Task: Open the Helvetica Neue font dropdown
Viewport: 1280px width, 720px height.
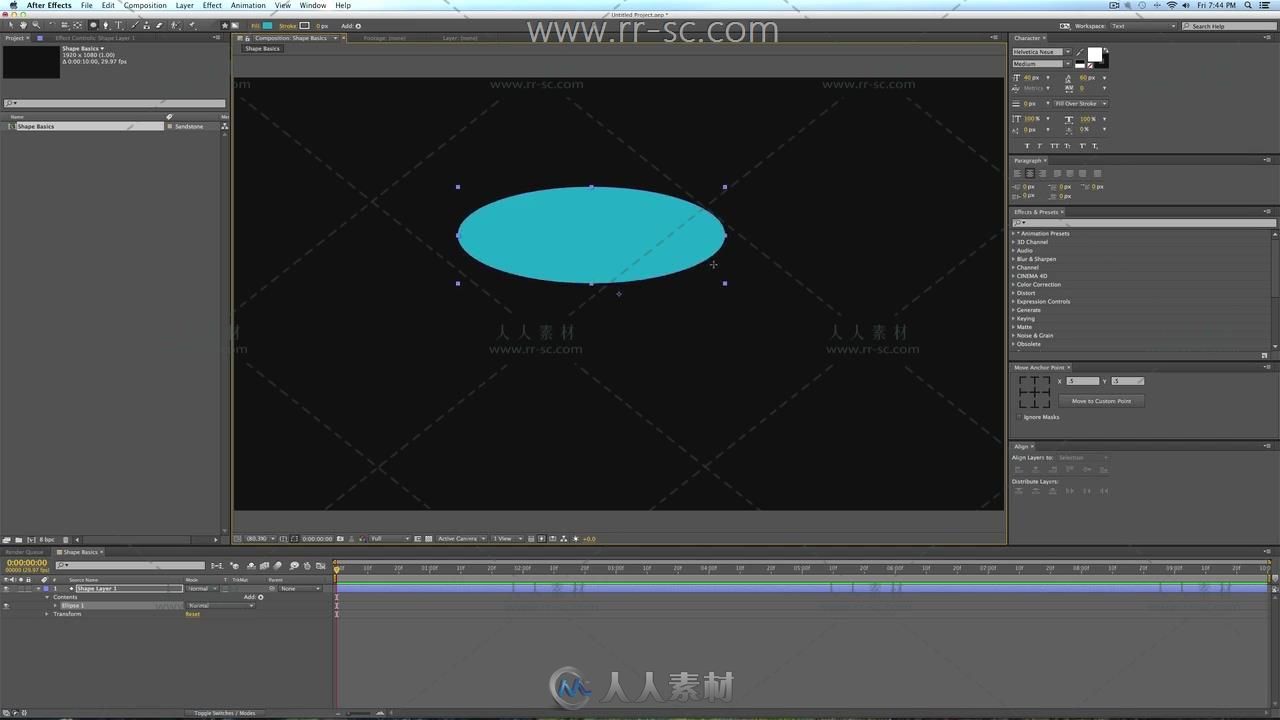Action: point(1042,52)
